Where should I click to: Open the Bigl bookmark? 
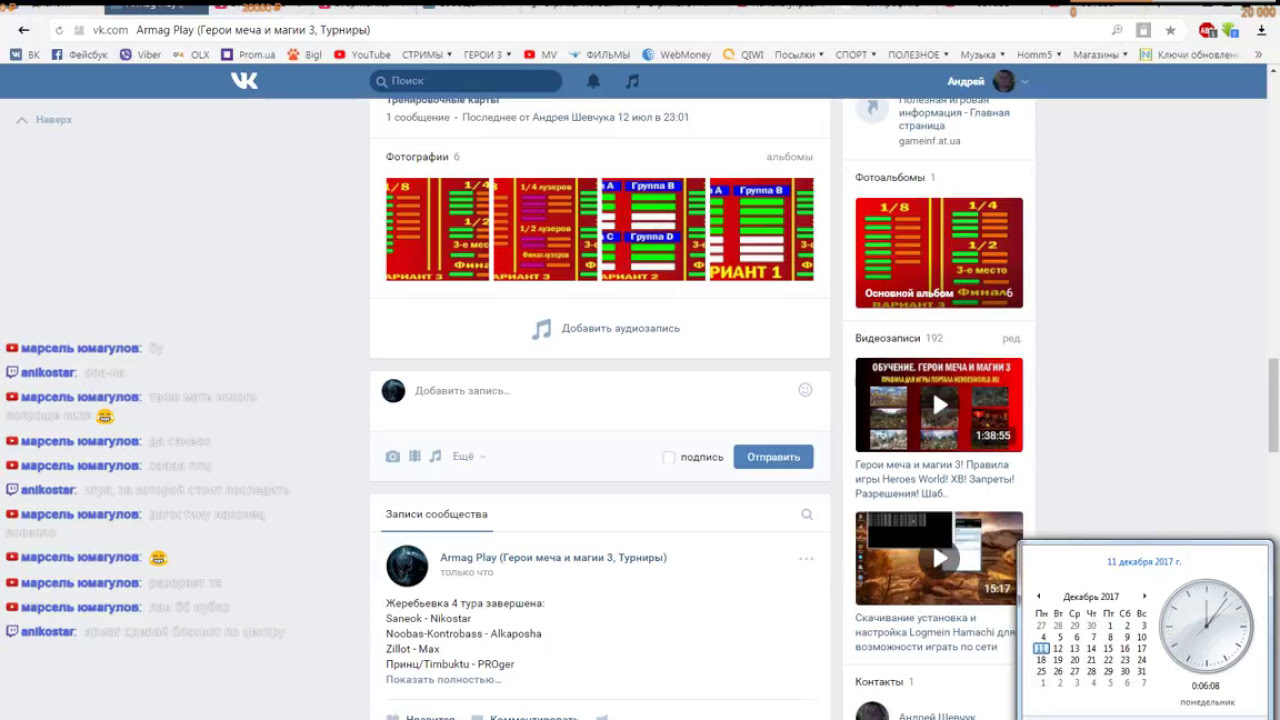[x=304, y=55]
